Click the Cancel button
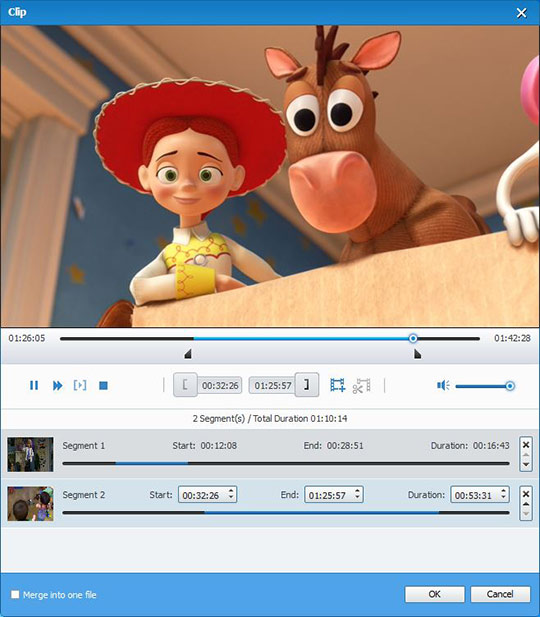The image size is (540, 617). point(500,594)
